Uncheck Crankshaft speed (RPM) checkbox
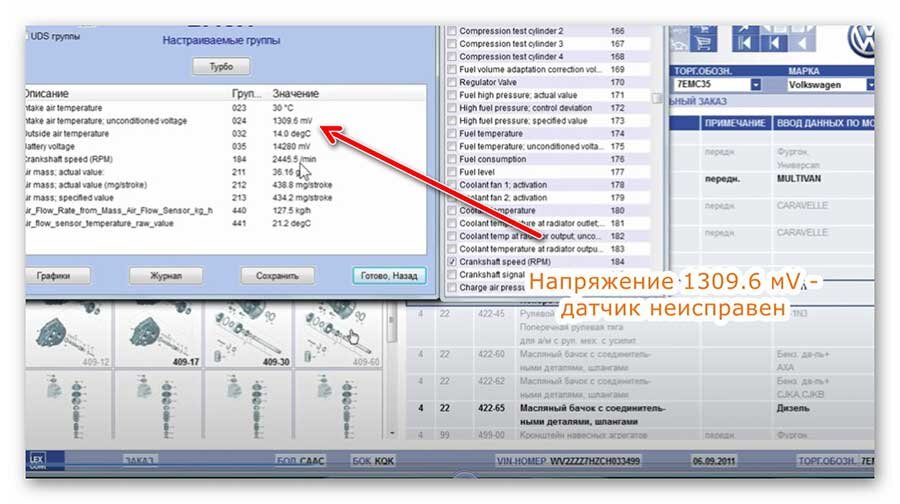 (452, 261)
